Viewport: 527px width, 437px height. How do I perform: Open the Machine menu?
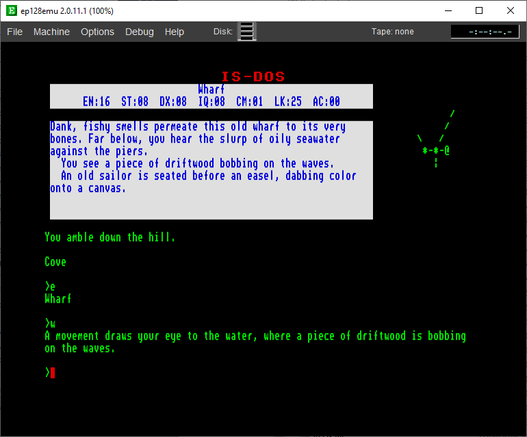[51, 32]
